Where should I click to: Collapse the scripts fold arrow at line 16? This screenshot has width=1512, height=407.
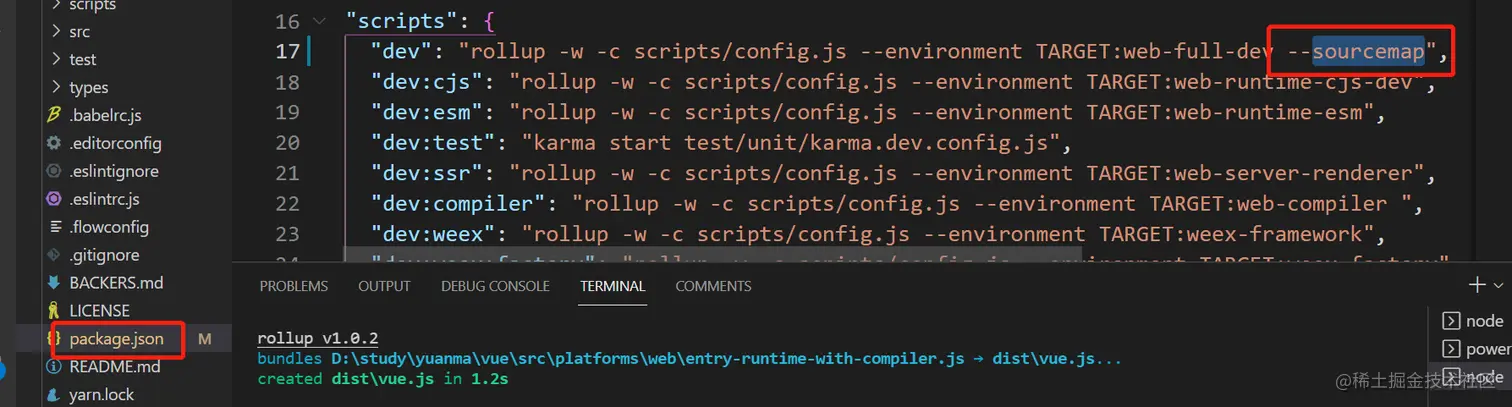coord(319,21)
